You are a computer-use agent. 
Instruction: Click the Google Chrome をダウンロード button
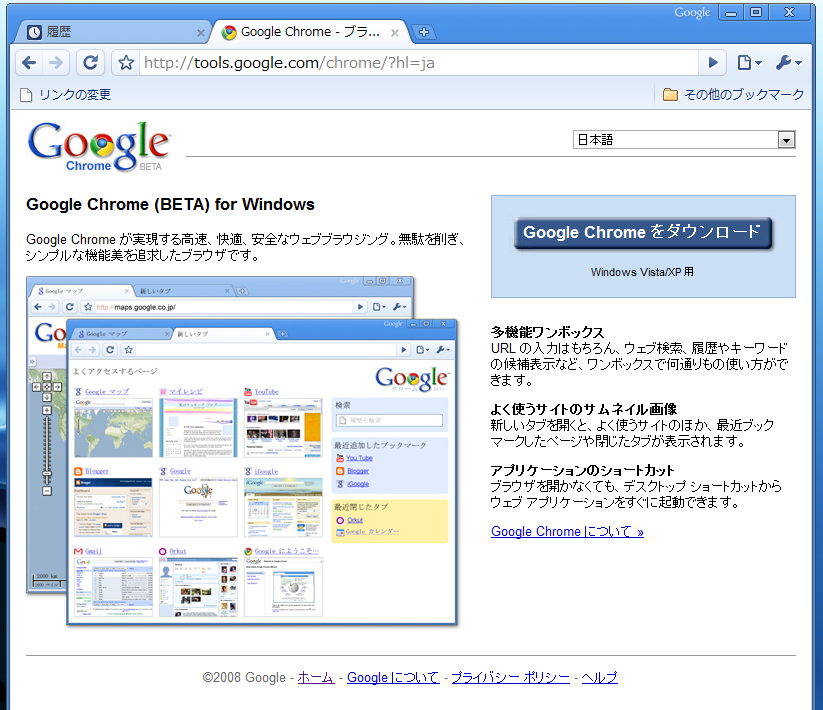click(643, 232)
